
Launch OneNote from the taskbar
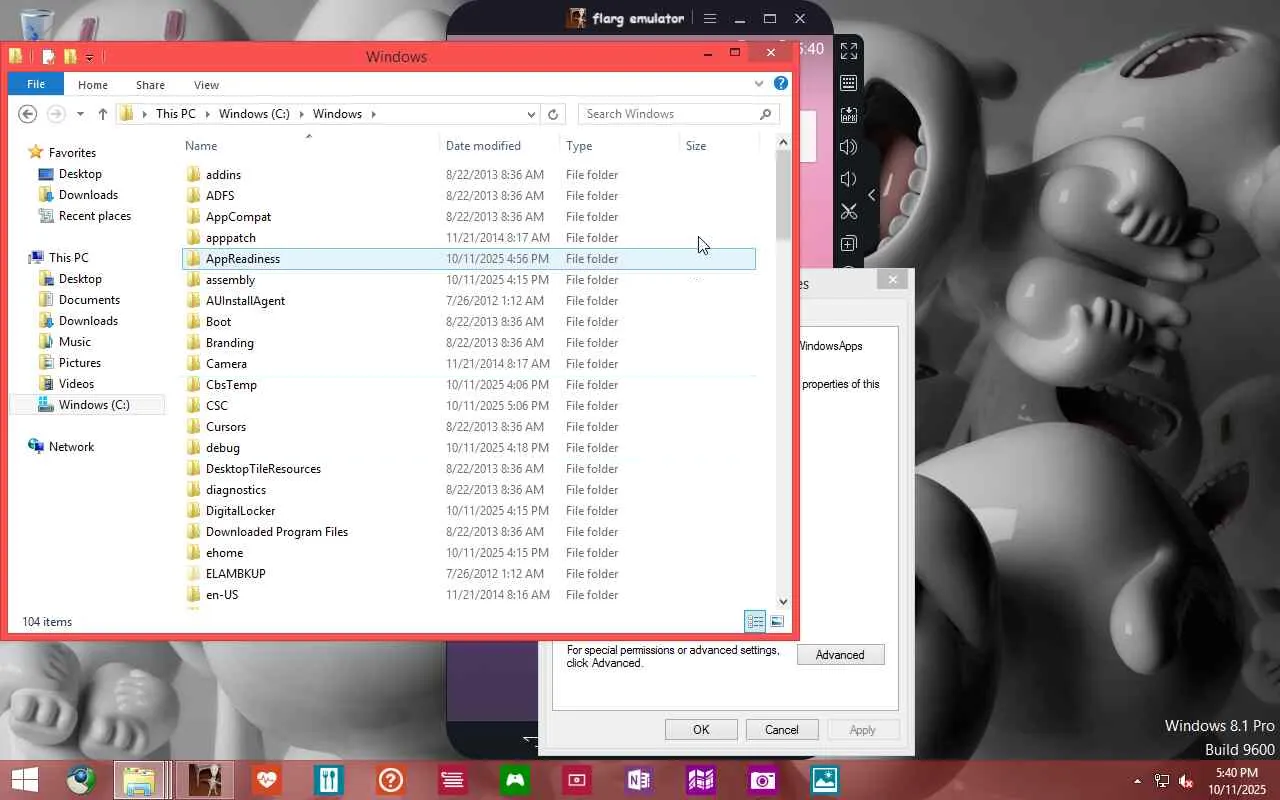click(639, 780)
